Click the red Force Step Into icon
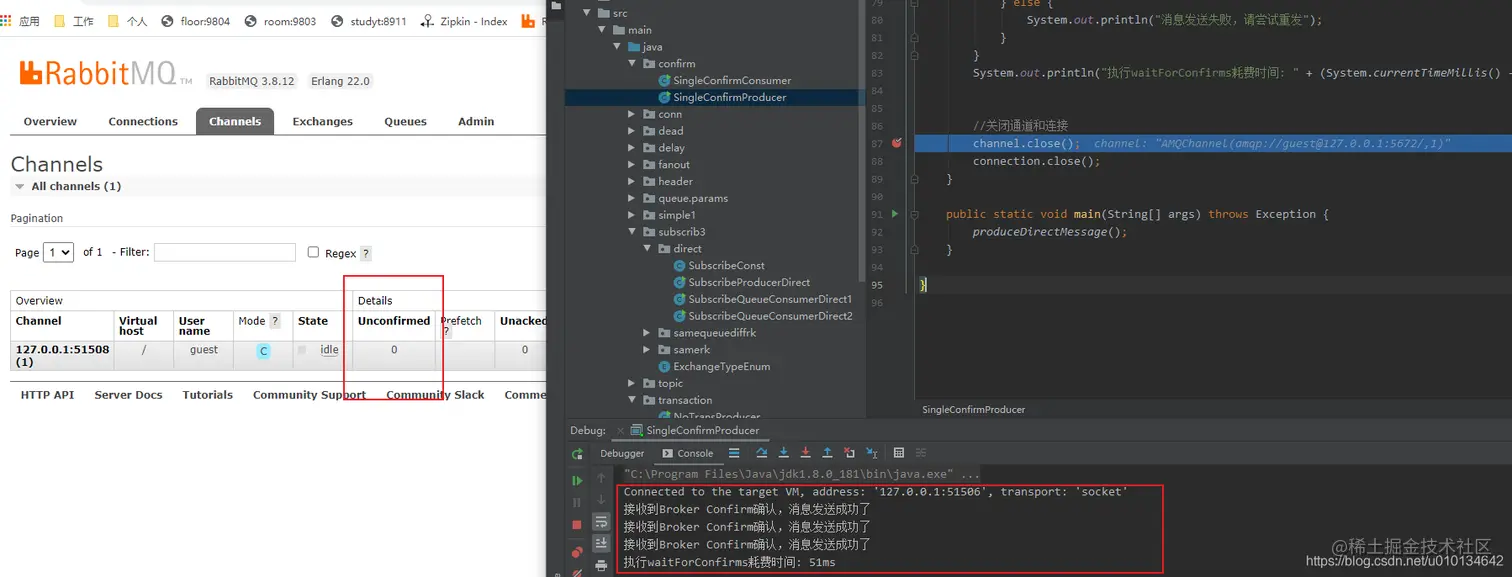This screenshot has width=1512, height=577. click(806, 453)
